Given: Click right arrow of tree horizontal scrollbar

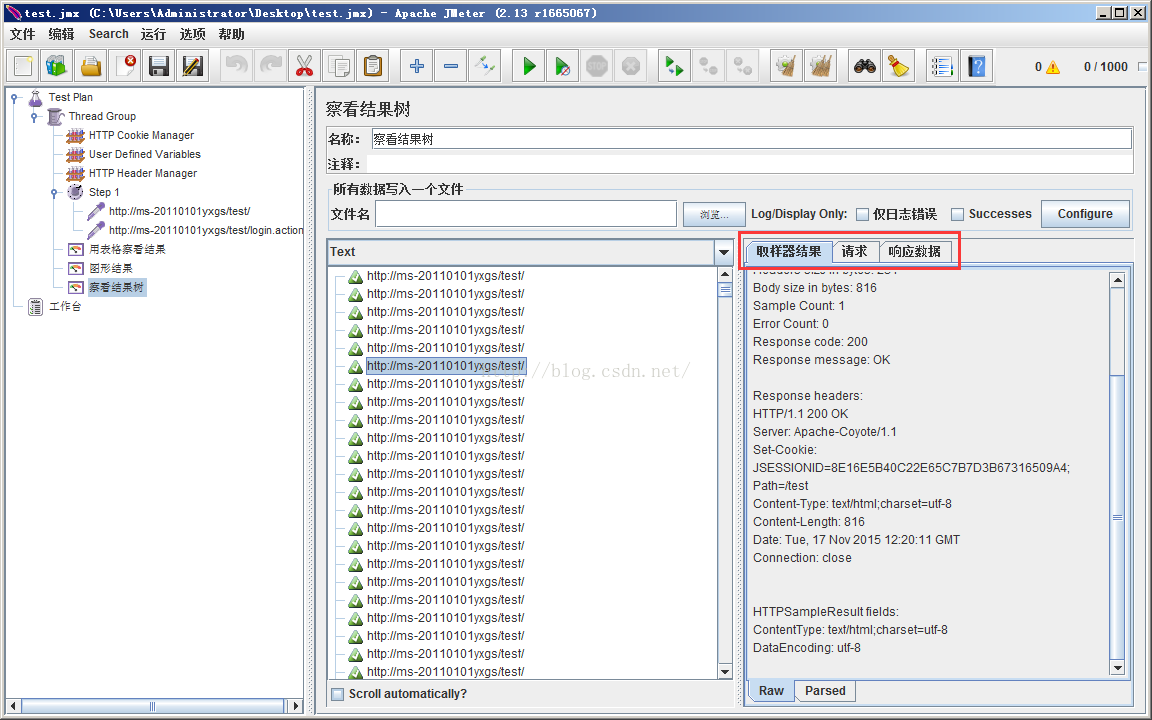Looking at the screenshot, I should 295,706.
